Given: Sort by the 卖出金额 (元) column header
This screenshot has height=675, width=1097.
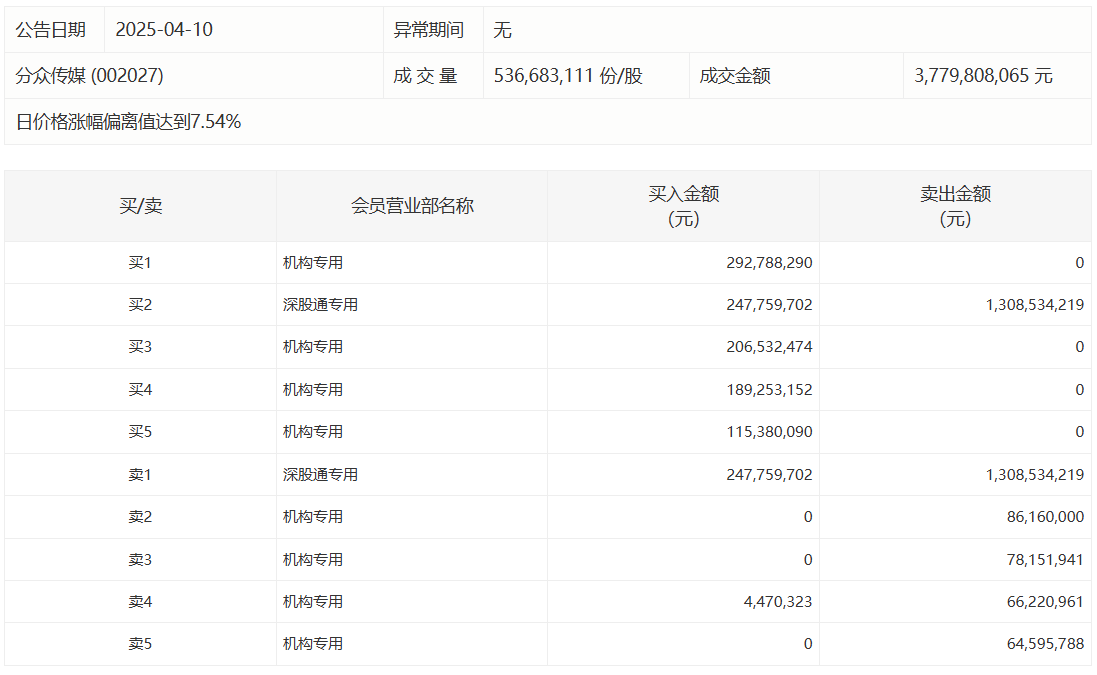Looking at the screenshot, I should [x=955, y=206].
